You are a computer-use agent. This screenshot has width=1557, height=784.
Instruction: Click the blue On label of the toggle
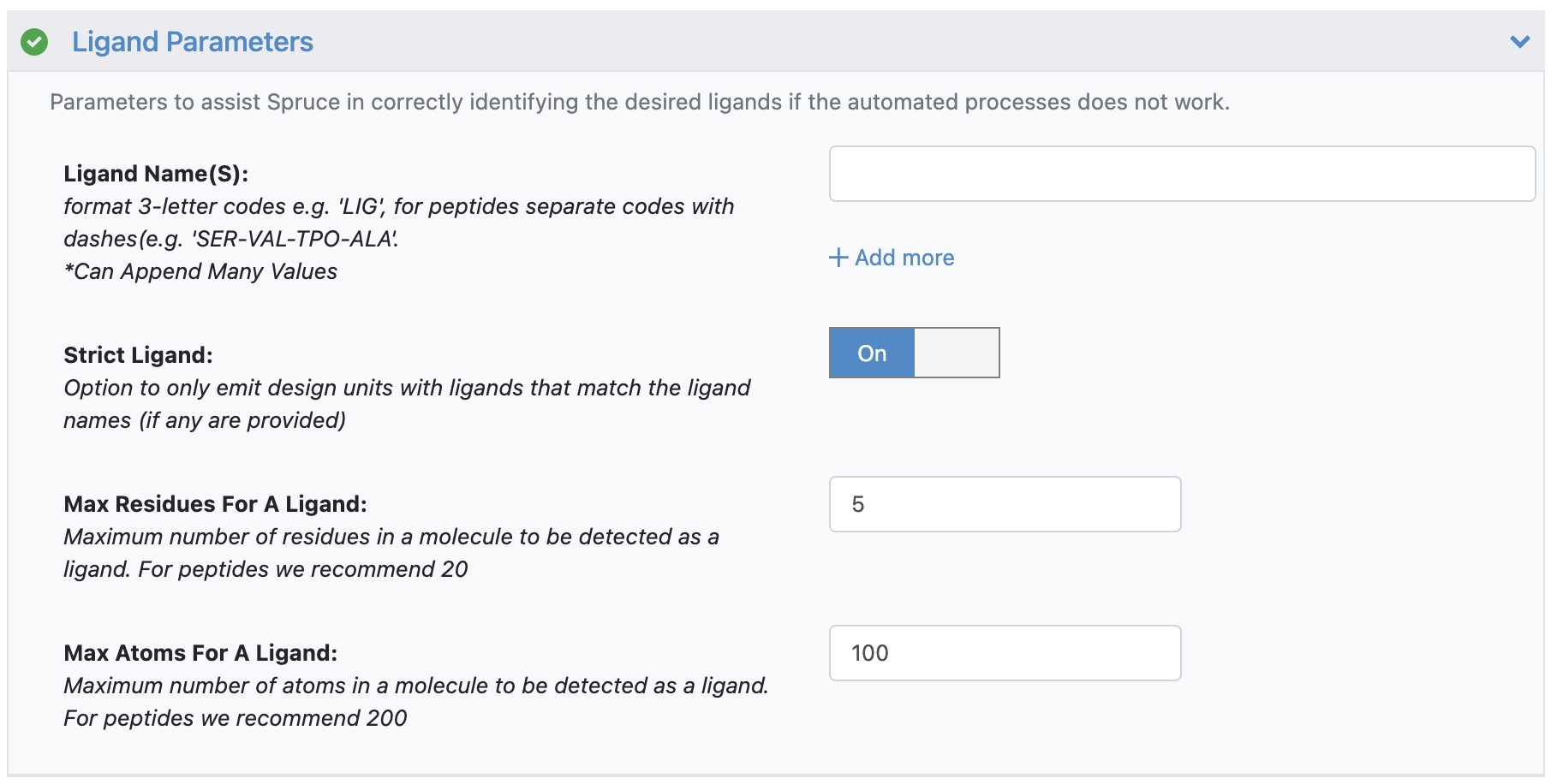pos(872,353)
